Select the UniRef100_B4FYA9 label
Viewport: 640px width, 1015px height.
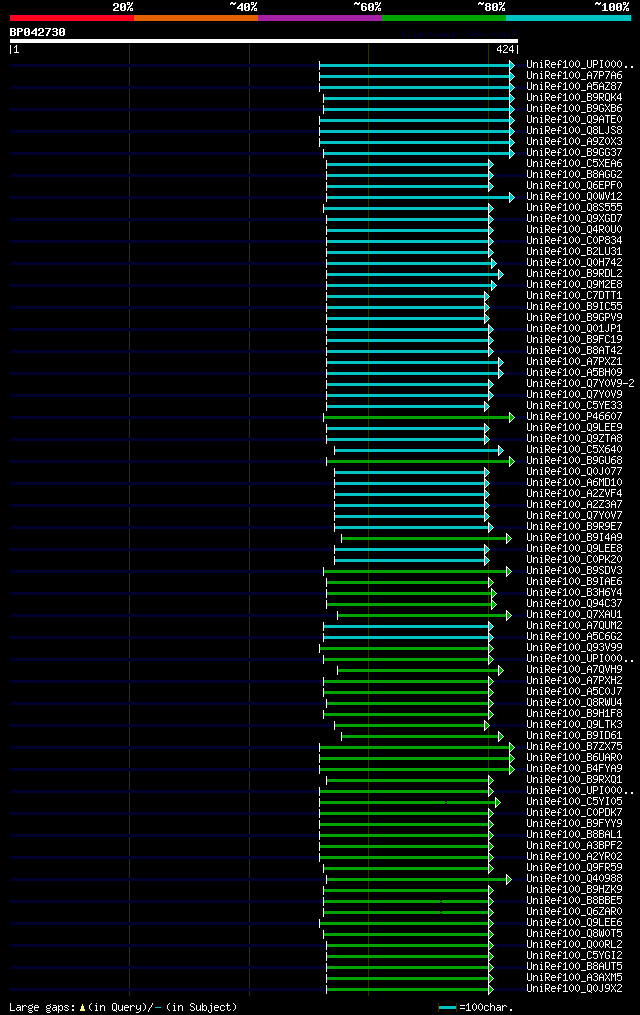[x=574, y=769]
